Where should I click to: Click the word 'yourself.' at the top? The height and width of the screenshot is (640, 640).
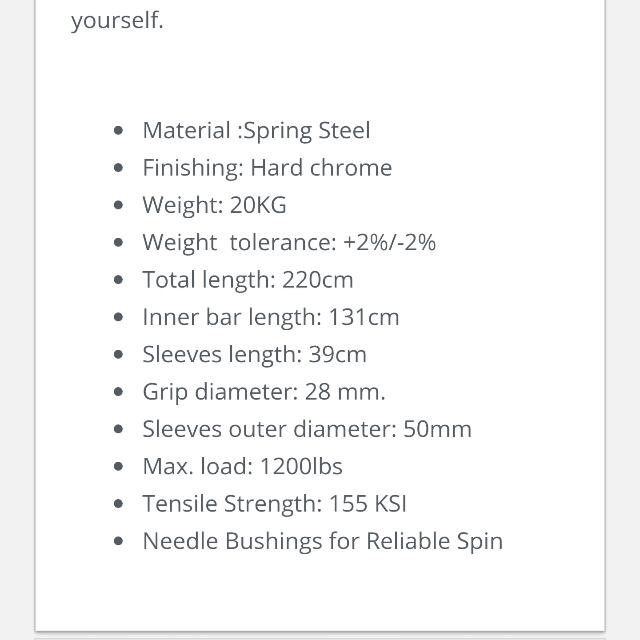click(117, 20)
